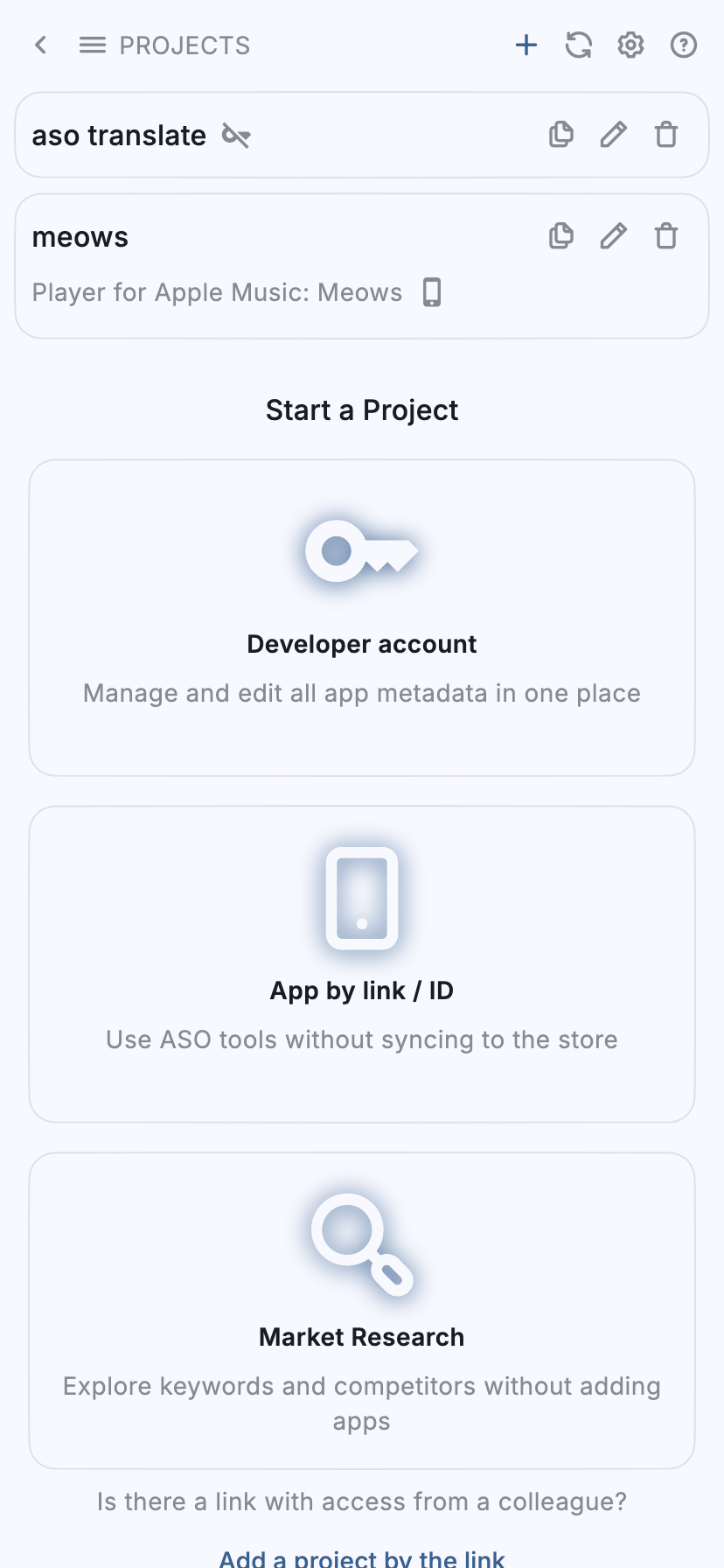This screenshot has height=1568, width=724.
Task: Open help via the question mark icon
Action: point(683,45)
